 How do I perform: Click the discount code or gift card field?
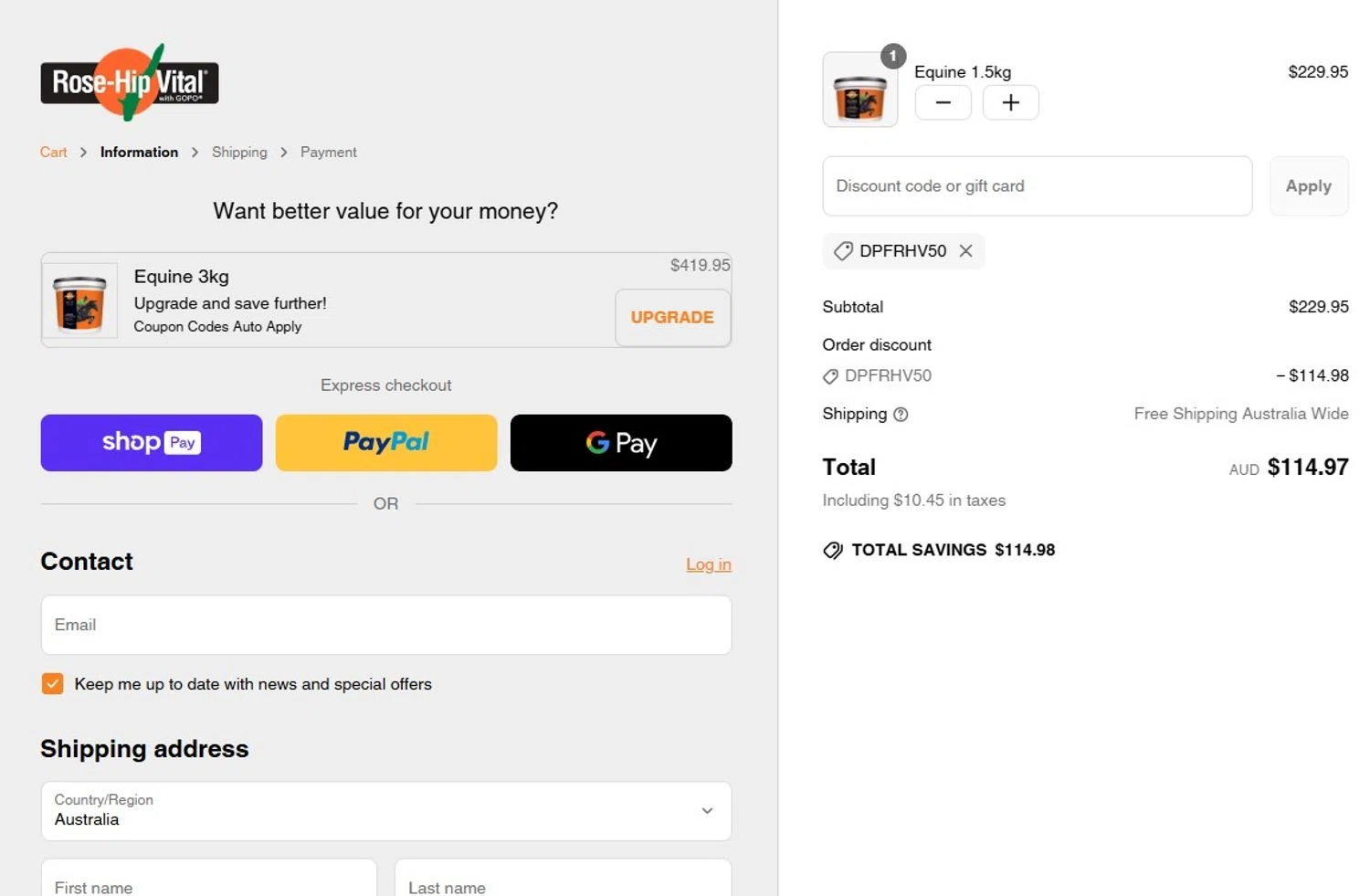[x=1037, y=186]
